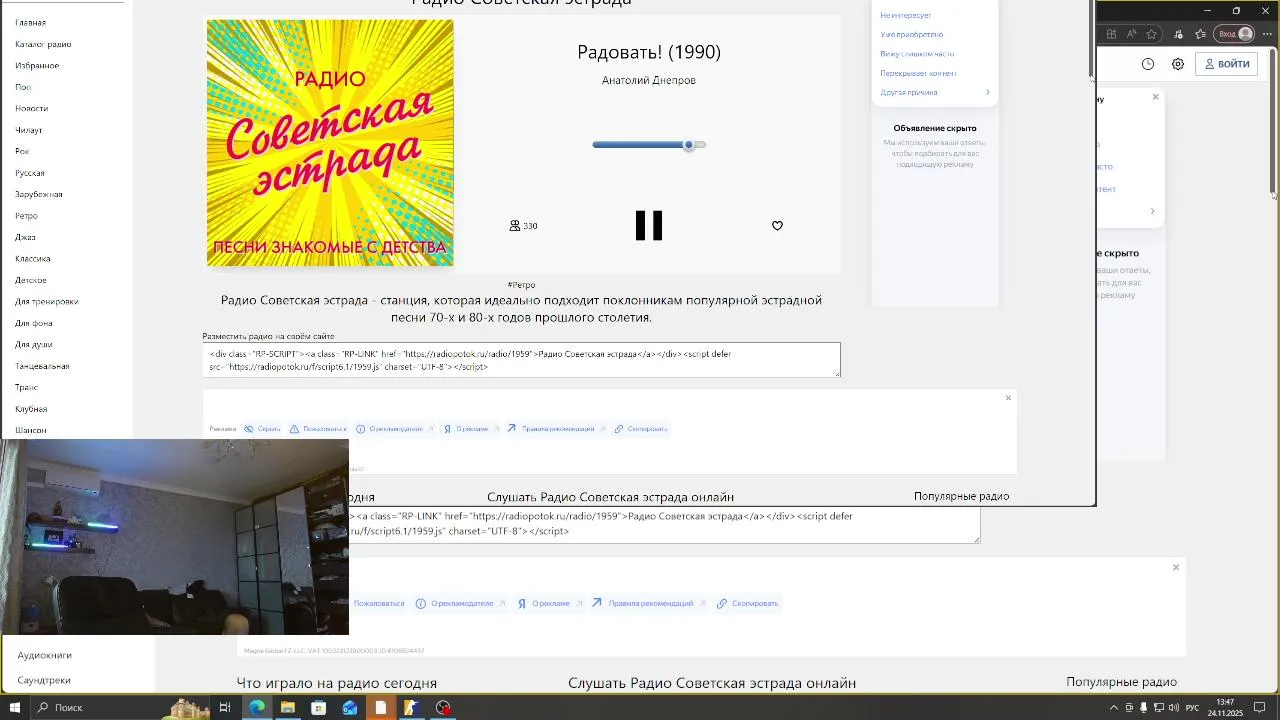This screenshot has width=1280, height=720.
Task: Click Пожаловаться in front window ad bar
Action: click(318, 429)
